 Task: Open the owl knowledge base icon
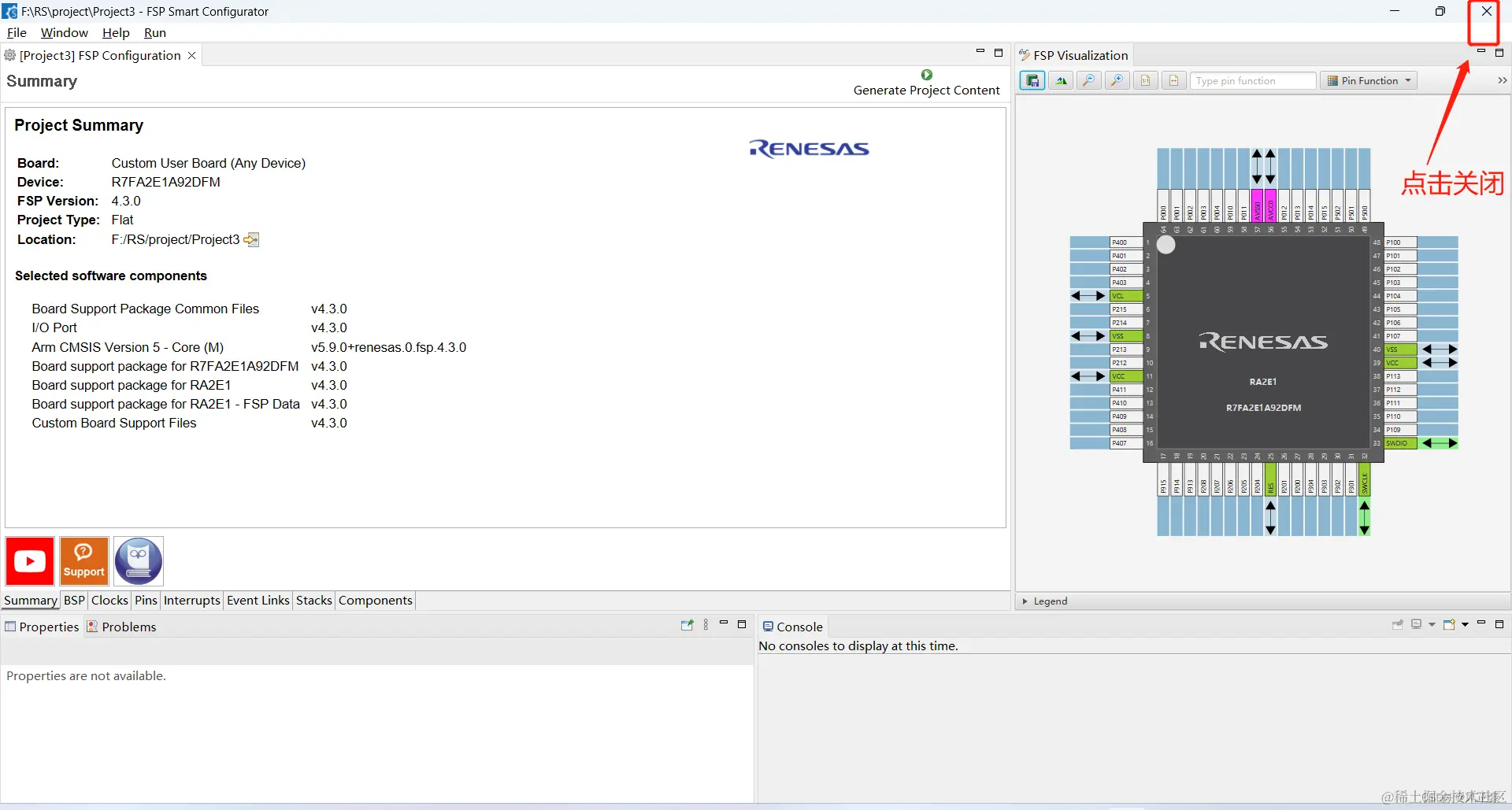pyautogui.click(x=139, y=561)
